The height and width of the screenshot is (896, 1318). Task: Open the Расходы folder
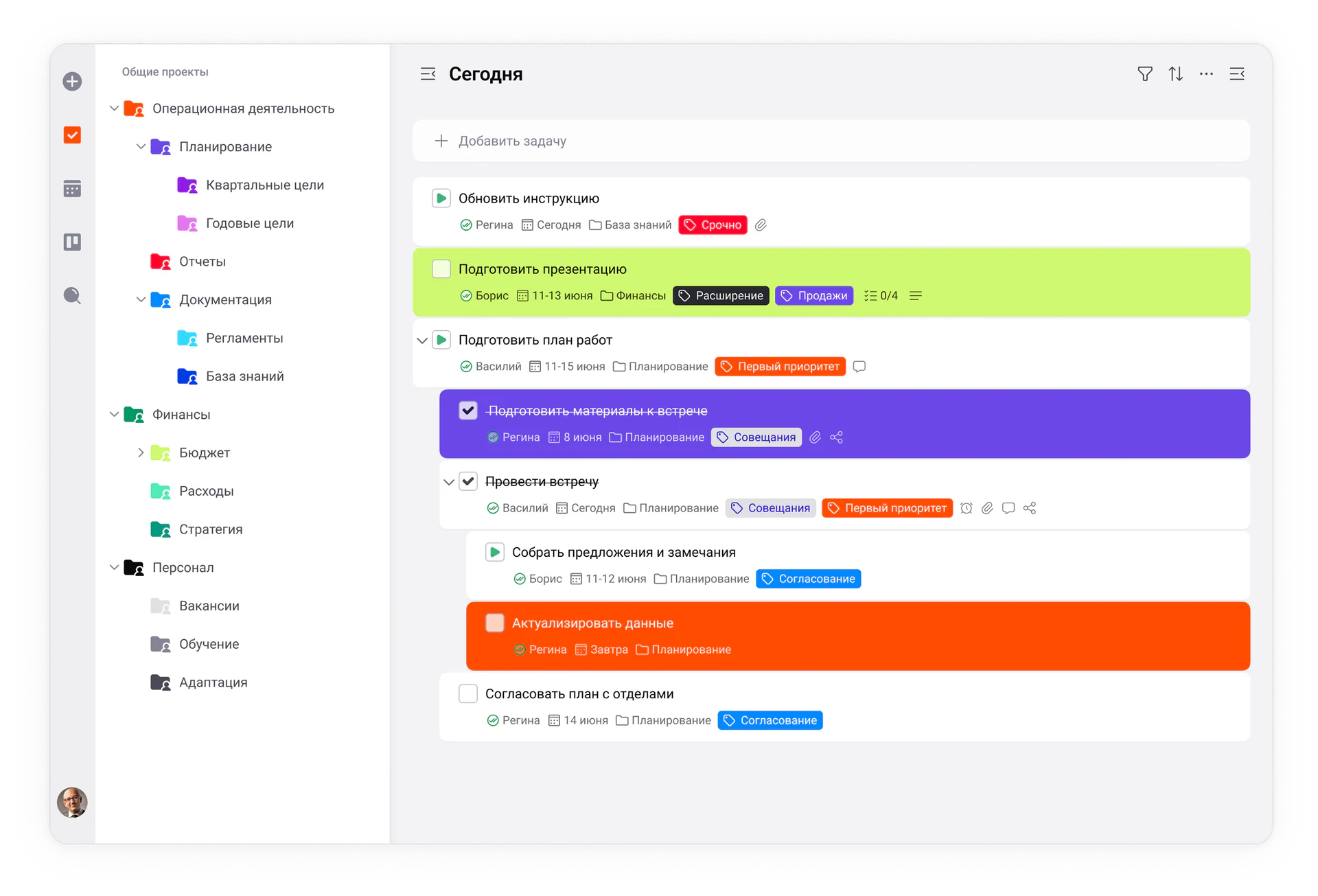point(192,492)
